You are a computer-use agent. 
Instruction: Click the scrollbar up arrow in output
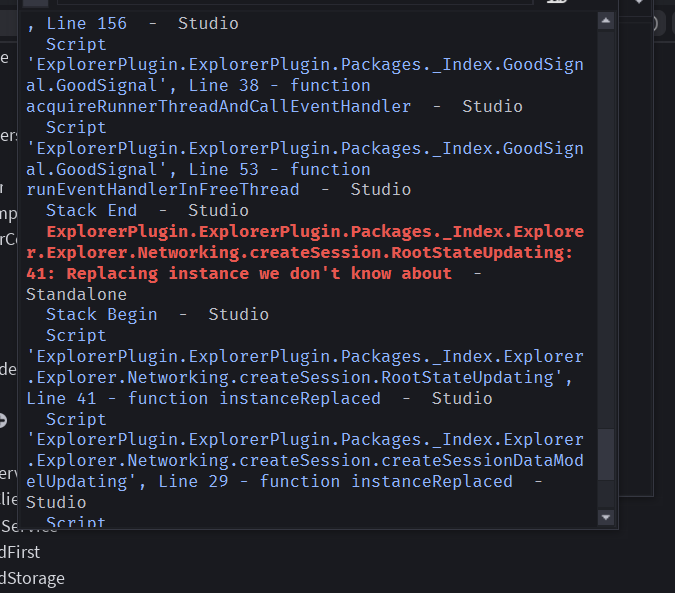[606, 21]
